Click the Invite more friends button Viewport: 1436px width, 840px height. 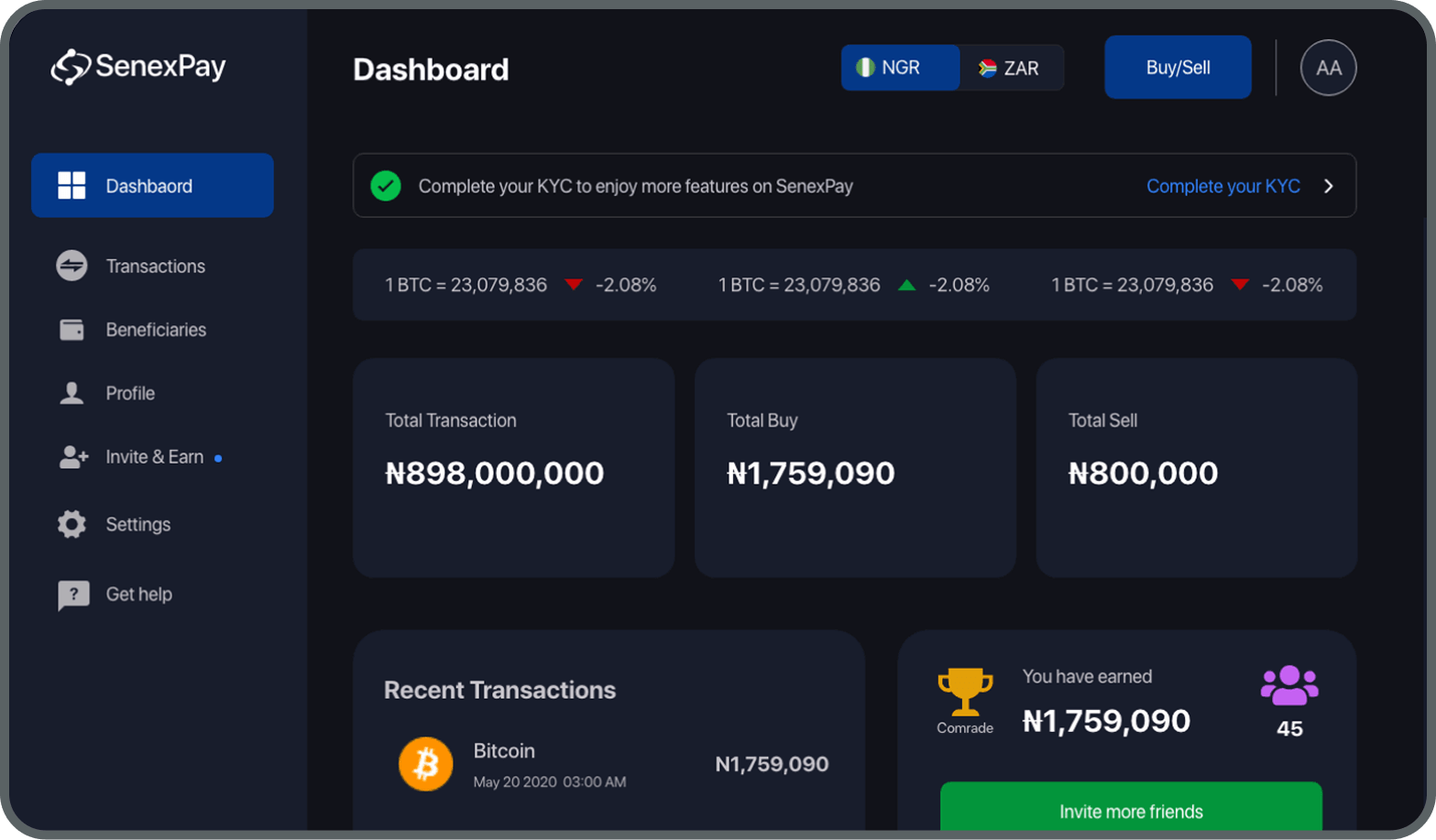pos(1130,812)
